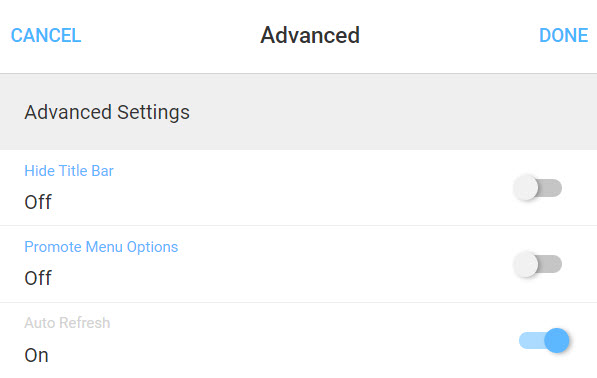Image resolution: width=597 pixels, height=378 pixels.
Task: Click the light blue track of Auto Refresh switch
Action: [x=532, y=340]
